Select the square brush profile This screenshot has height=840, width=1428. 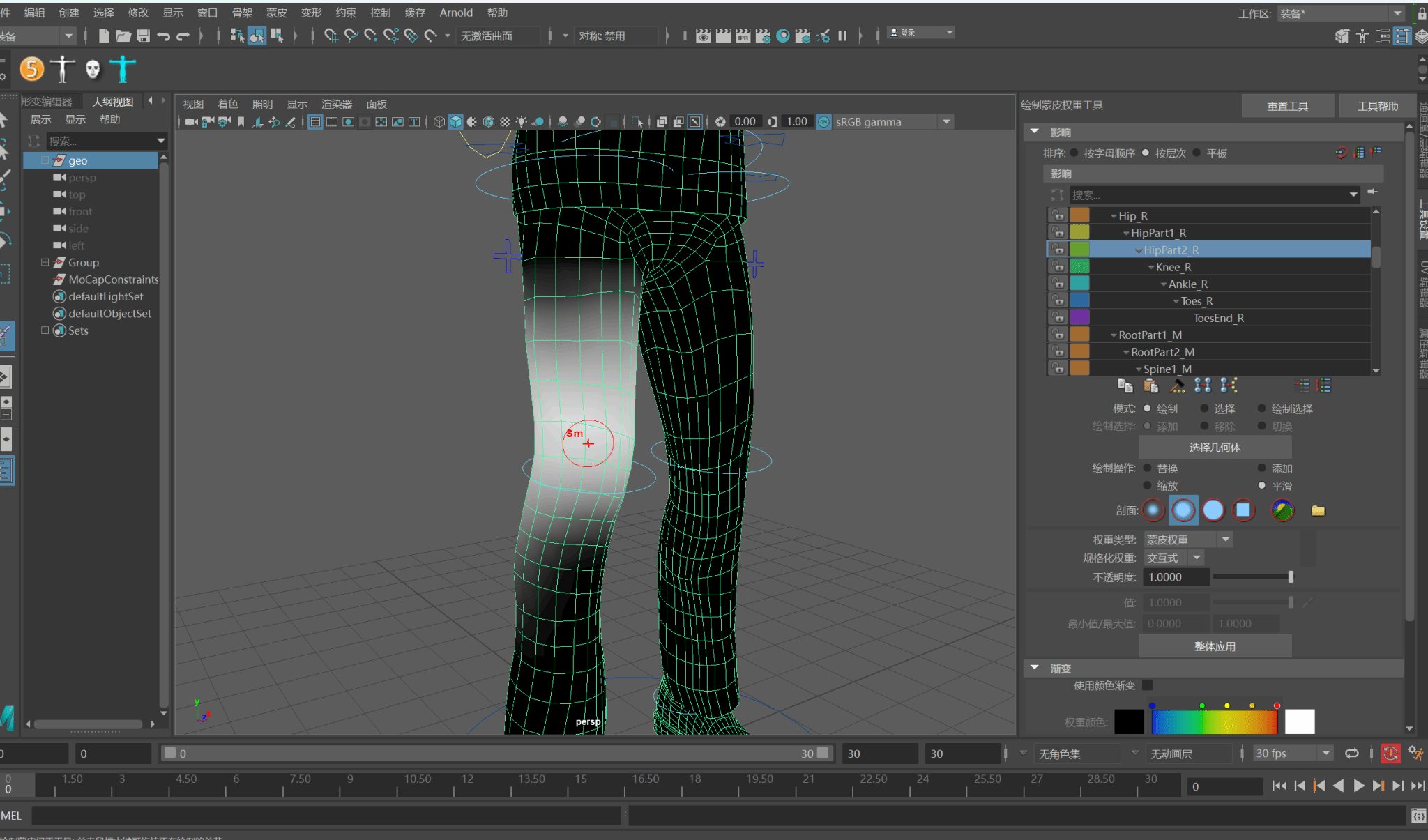click(1243, 510)
